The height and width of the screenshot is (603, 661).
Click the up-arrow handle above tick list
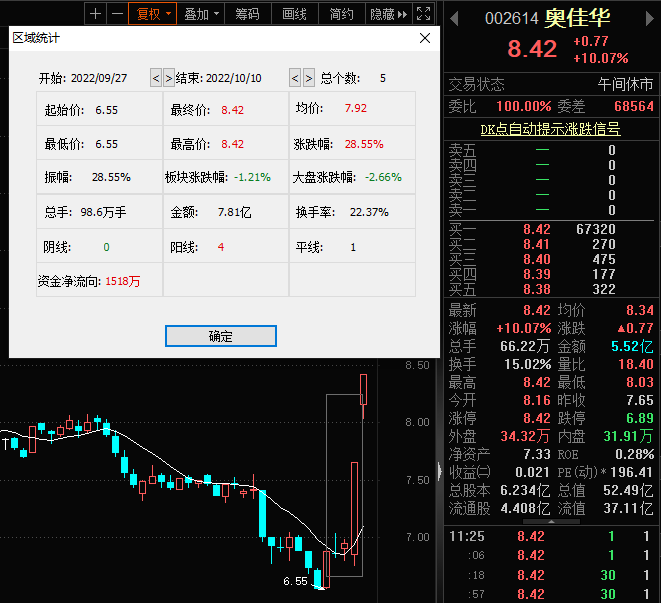point(550,521)
